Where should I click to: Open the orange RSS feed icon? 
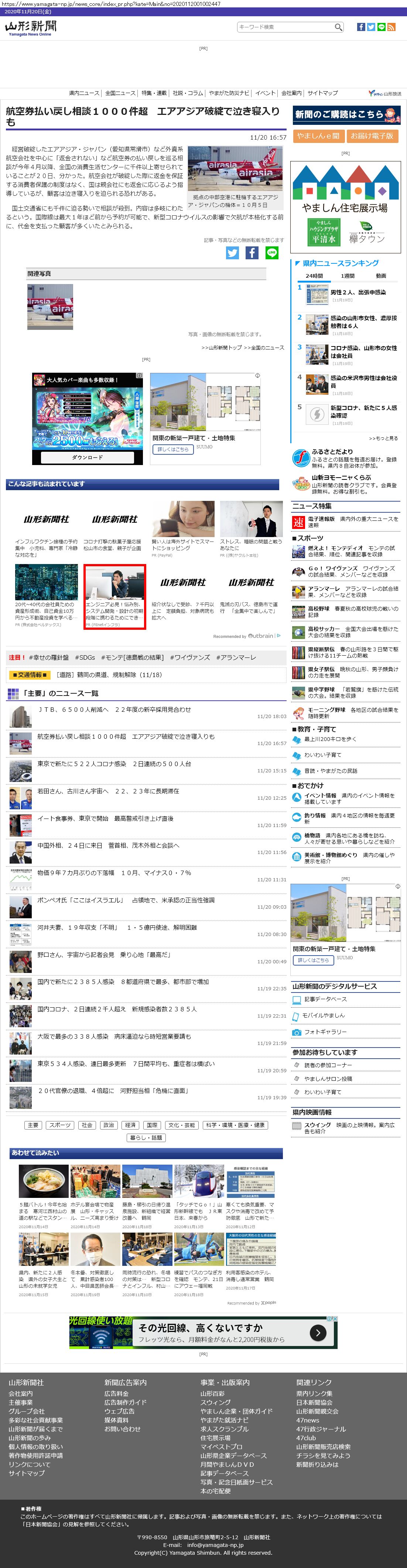[391, 27]
